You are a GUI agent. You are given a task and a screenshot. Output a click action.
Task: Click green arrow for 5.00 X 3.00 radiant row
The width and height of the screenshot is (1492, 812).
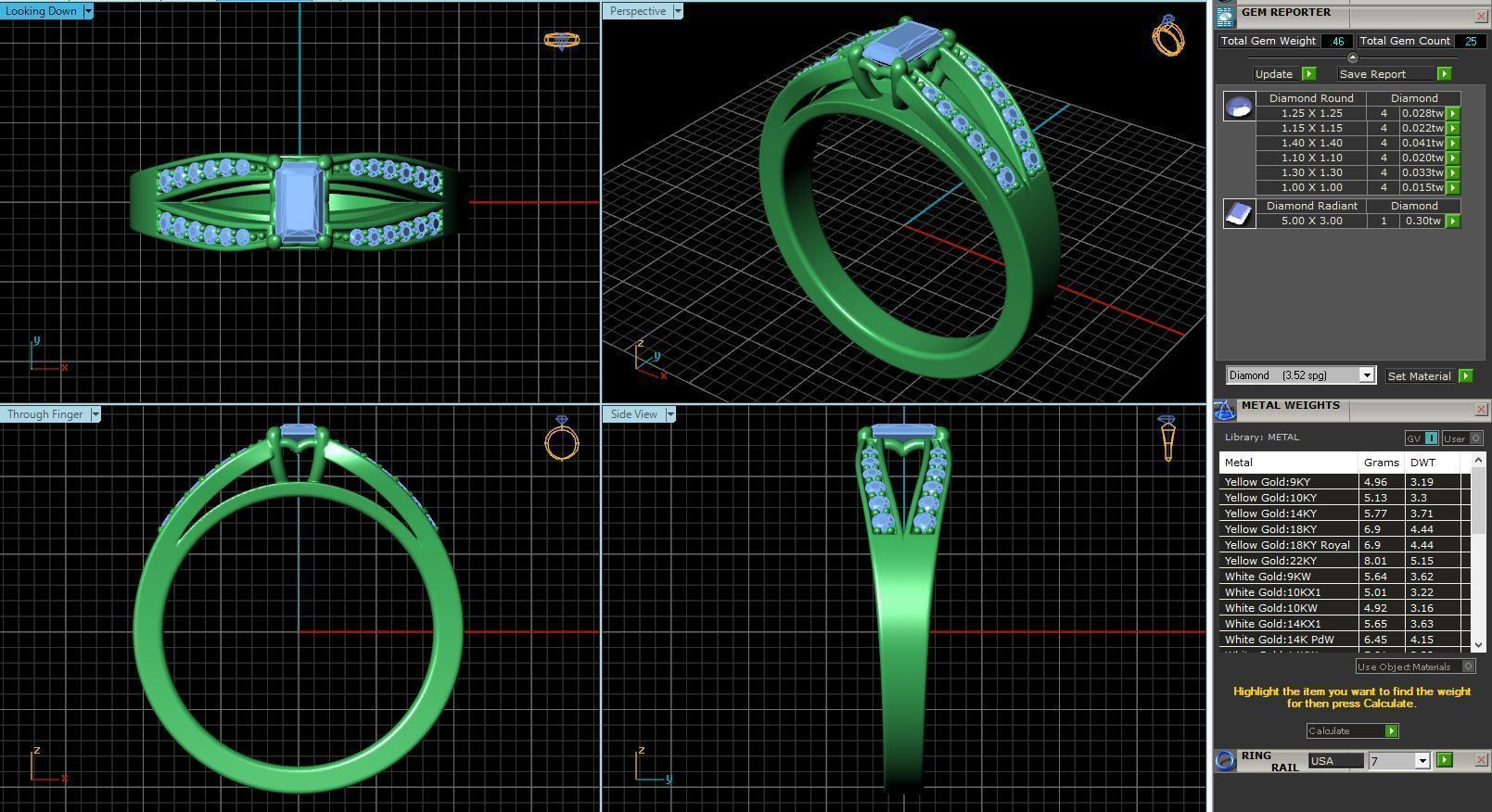(x=1453, y=221)
